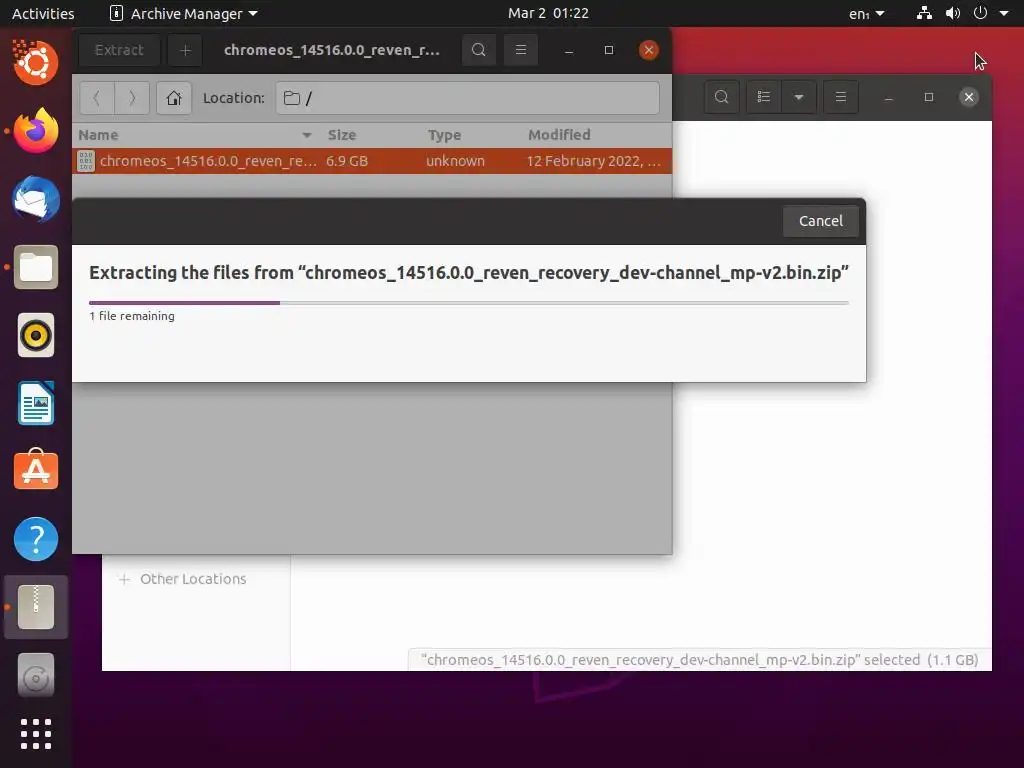Image resolution: width=1024 pixels, height=768 pixels.
Task: Click the network status icon
Action: click(924, 13)
